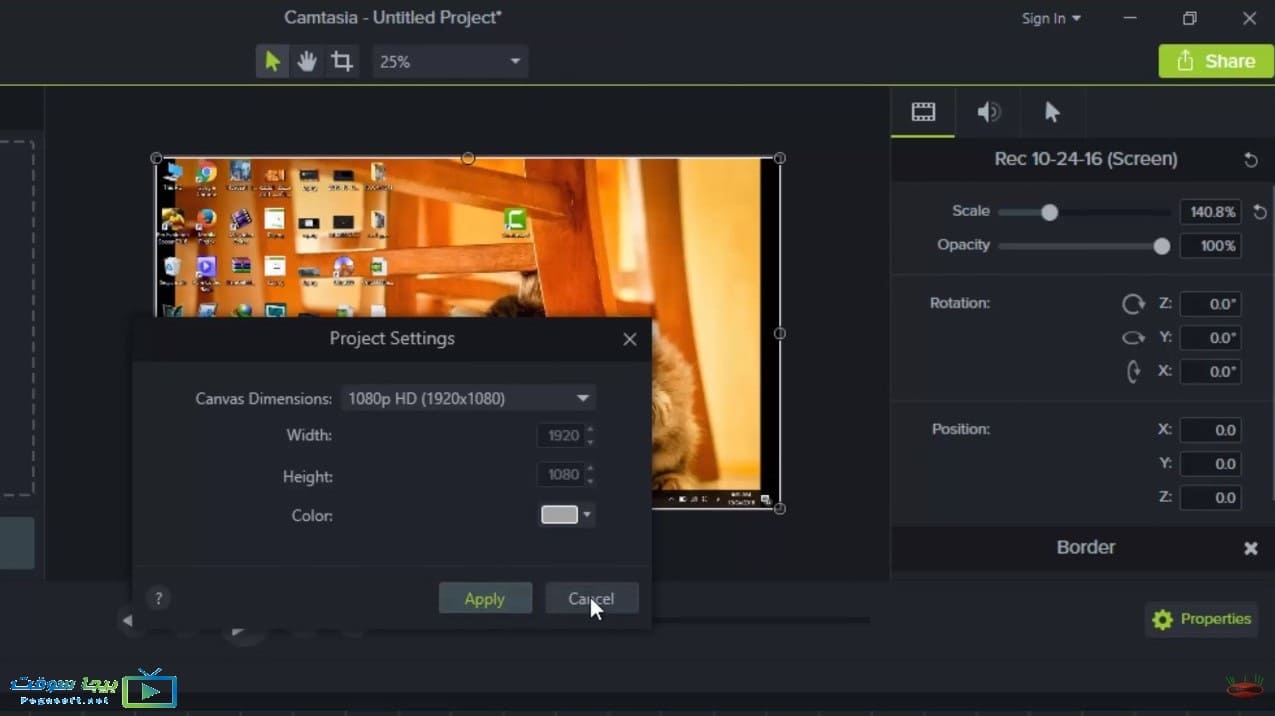This screenshot has height=716, width=1275.
Task: Click the Height 1080 stepper field
Action: [x=566, y=474]
